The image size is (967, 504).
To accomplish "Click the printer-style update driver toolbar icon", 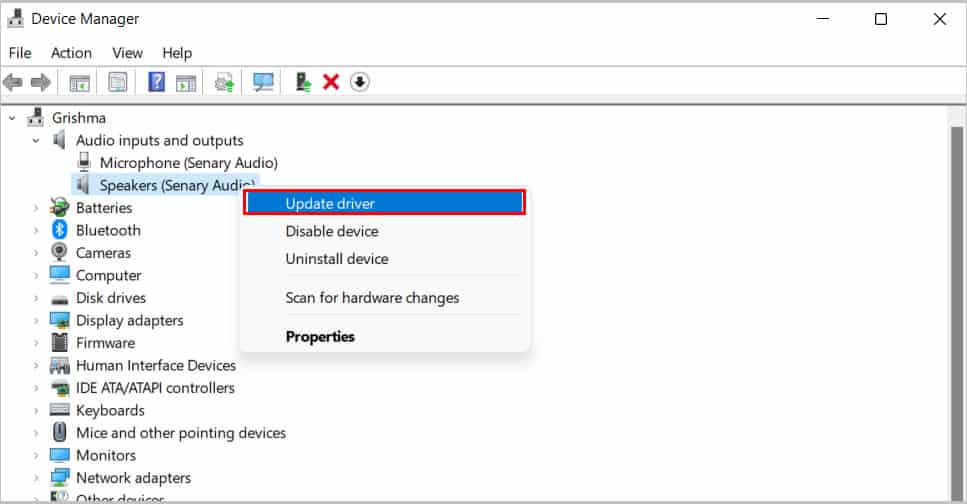I will point(224,83).
